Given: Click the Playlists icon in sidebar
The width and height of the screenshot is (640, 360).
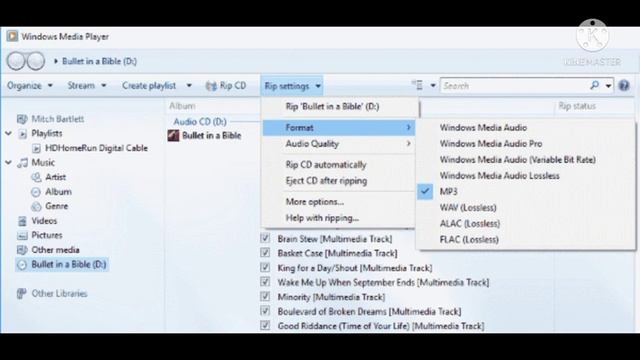Looking at the screenshot, I should 23,133.
